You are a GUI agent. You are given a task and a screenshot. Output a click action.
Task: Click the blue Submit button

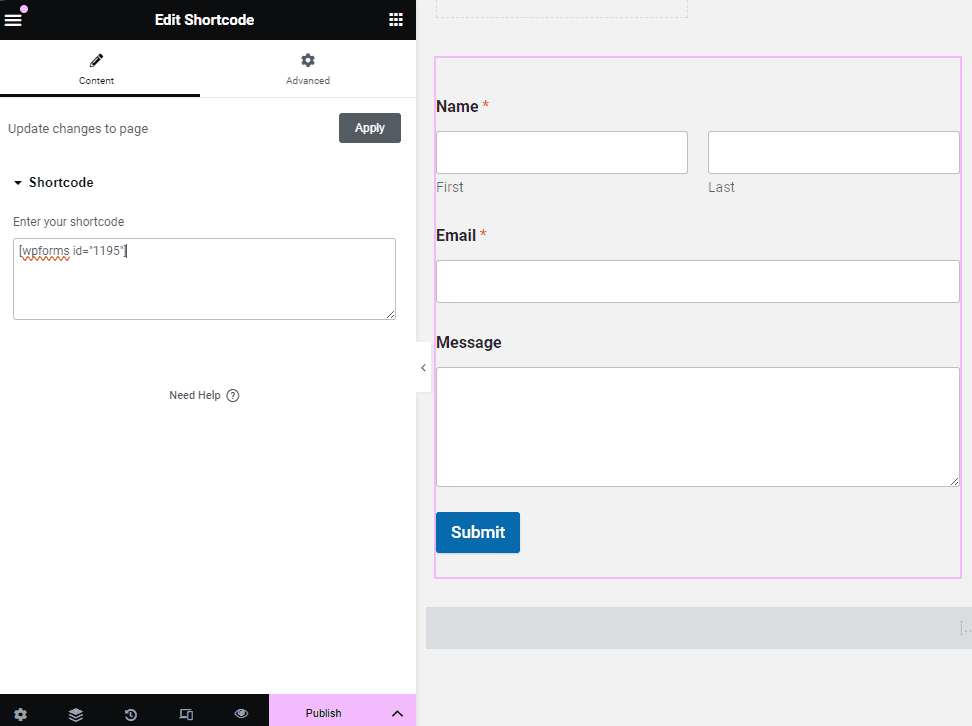(478, 532)
